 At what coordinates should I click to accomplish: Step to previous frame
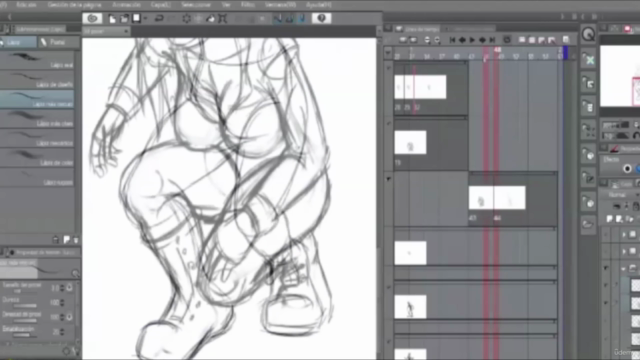462,40
